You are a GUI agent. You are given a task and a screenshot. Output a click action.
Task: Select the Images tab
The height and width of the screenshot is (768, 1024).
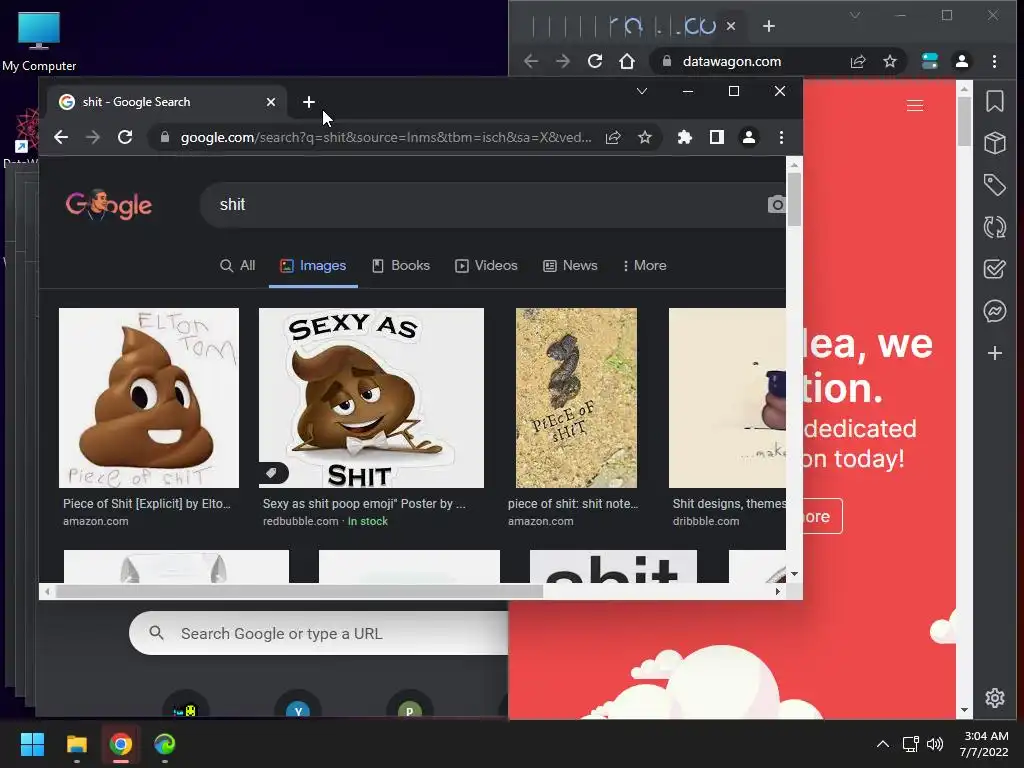[313, 265]
